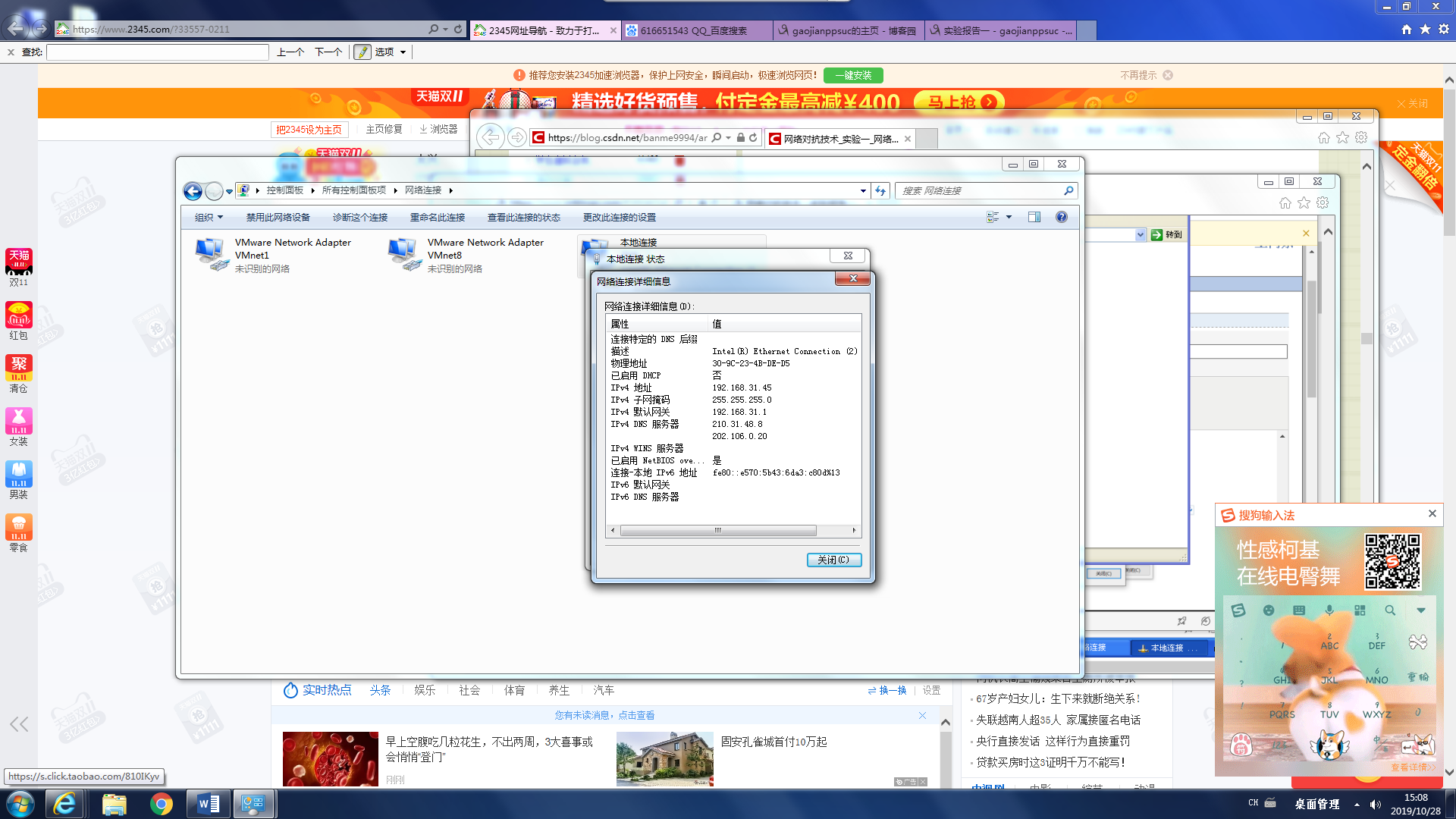The width and height of the screenshot is (1456, 819).
Task: Expand the 组织 dropdown menu
Action: pos(209,218)
